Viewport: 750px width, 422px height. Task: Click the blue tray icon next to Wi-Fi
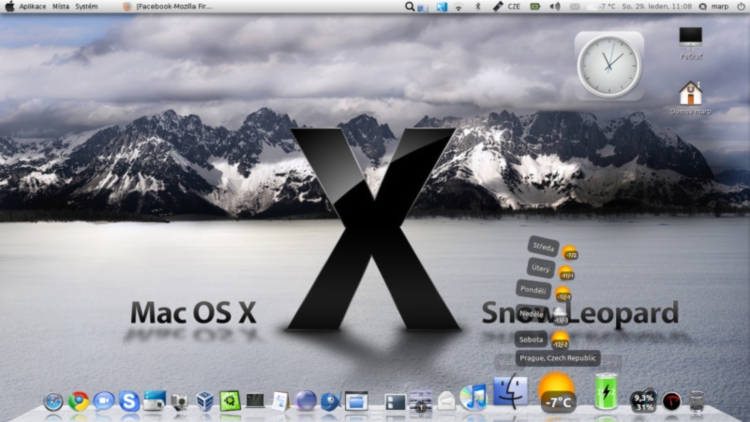point(441,7)
